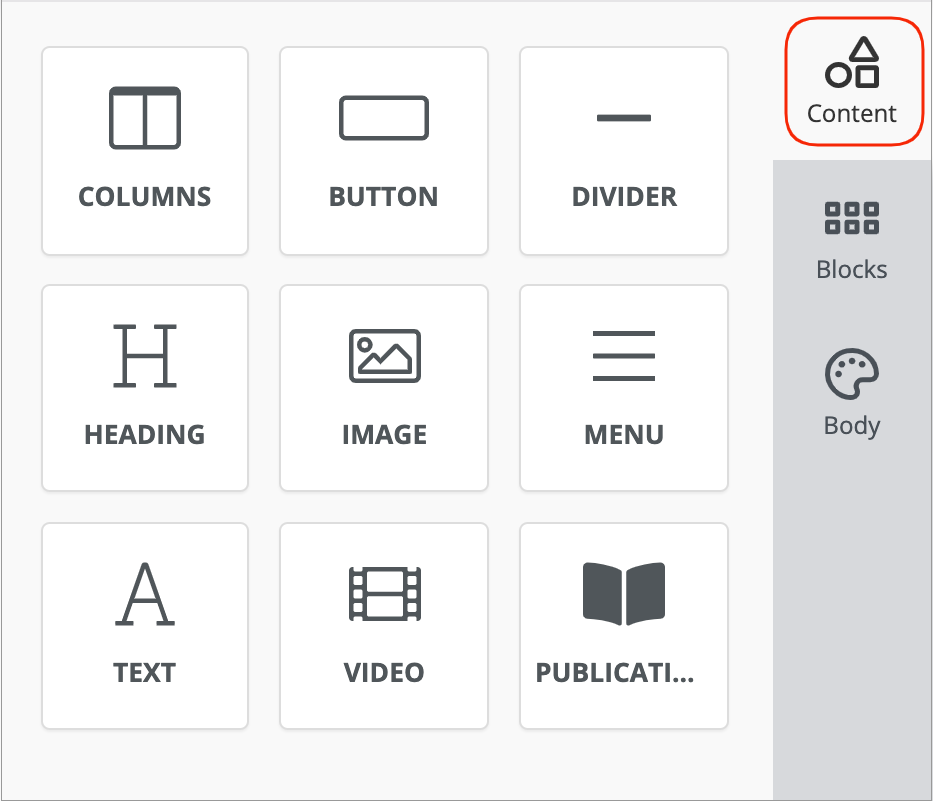Open the Body settings tab
The height and width of the screenshot is (801, 933).
(x=852, y=396)
